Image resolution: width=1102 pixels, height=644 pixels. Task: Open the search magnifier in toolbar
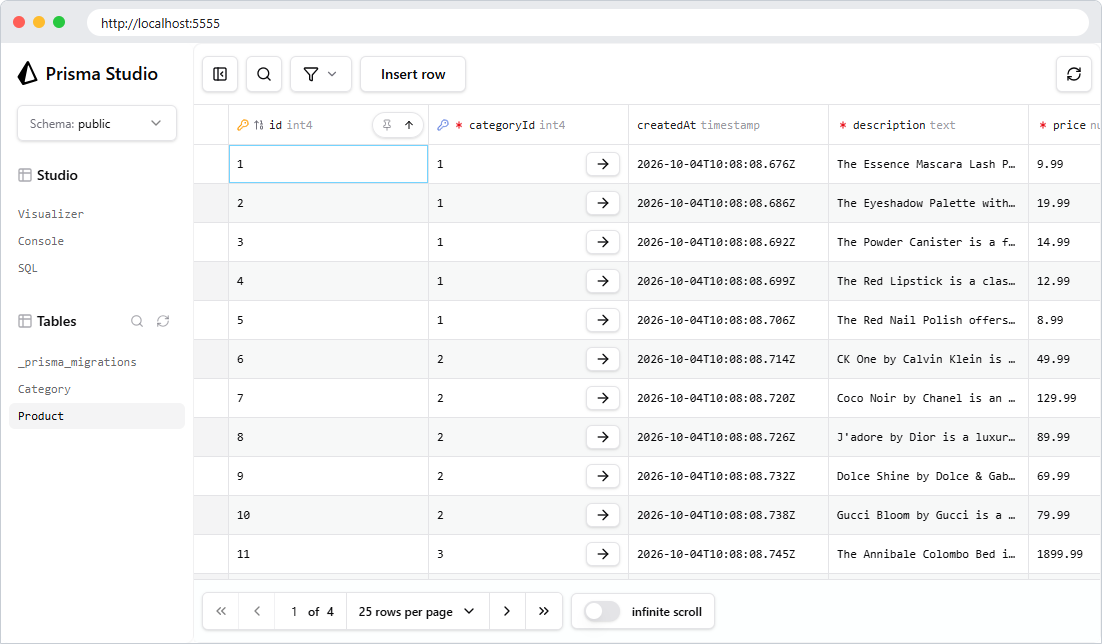(264, 75)
